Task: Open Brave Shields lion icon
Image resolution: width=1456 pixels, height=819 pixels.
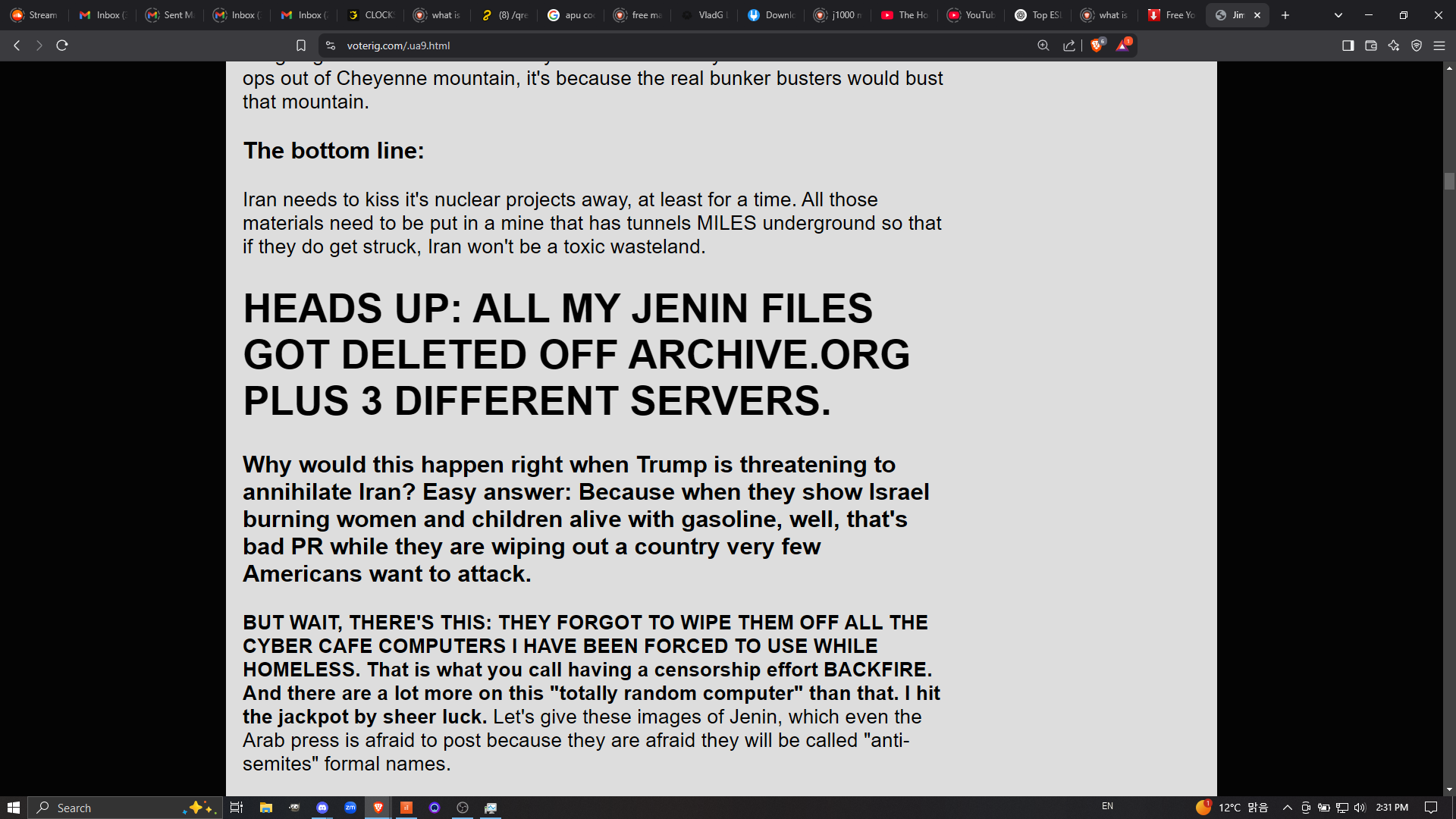Action: point(1097,45)
